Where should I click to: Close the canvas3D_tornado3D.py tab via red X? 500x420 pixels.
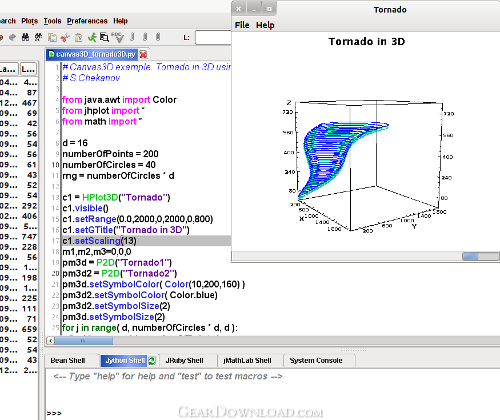click(x=143, y=54)
